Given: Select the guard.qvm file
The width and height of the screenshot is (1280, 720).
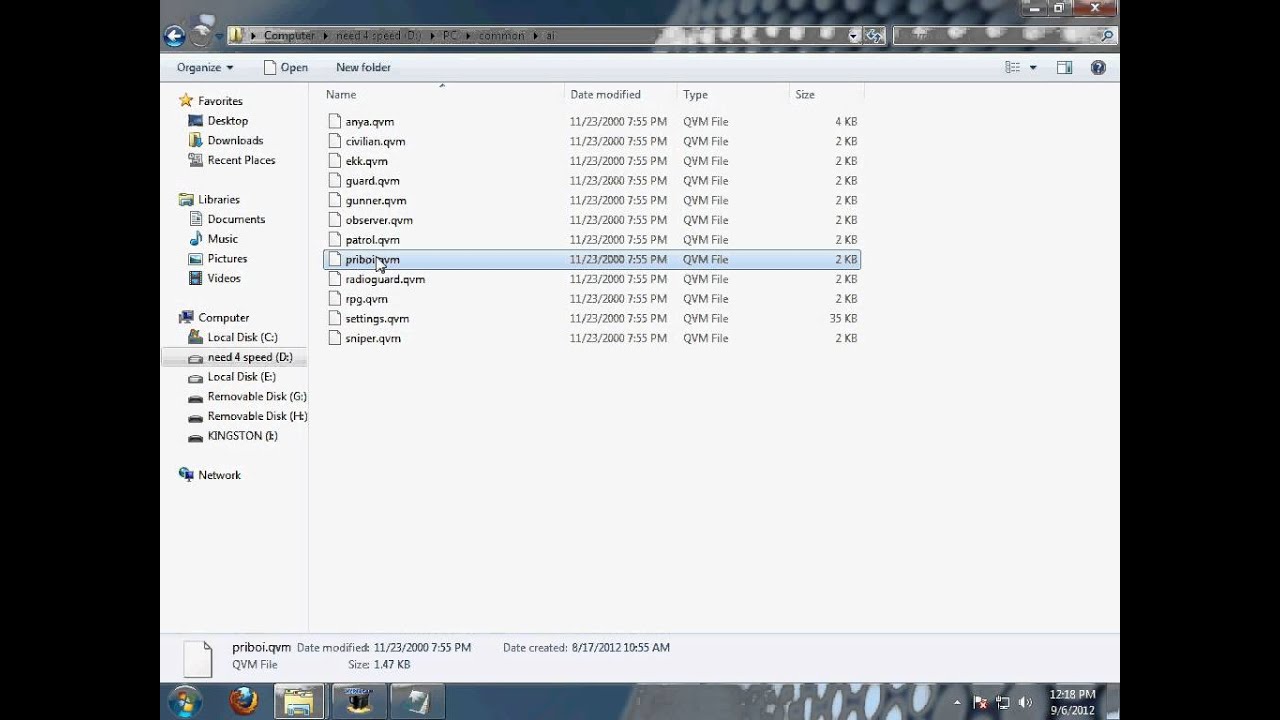Looking at the screenshot, I should click(592, 181).
